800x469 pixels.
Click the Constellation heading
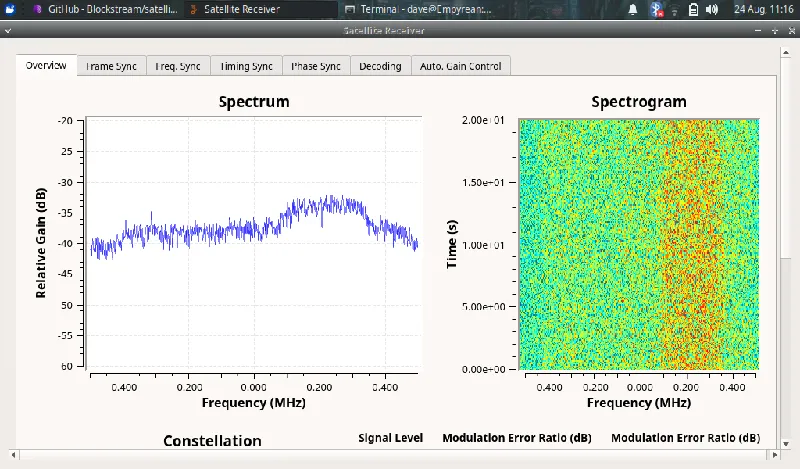212,441
